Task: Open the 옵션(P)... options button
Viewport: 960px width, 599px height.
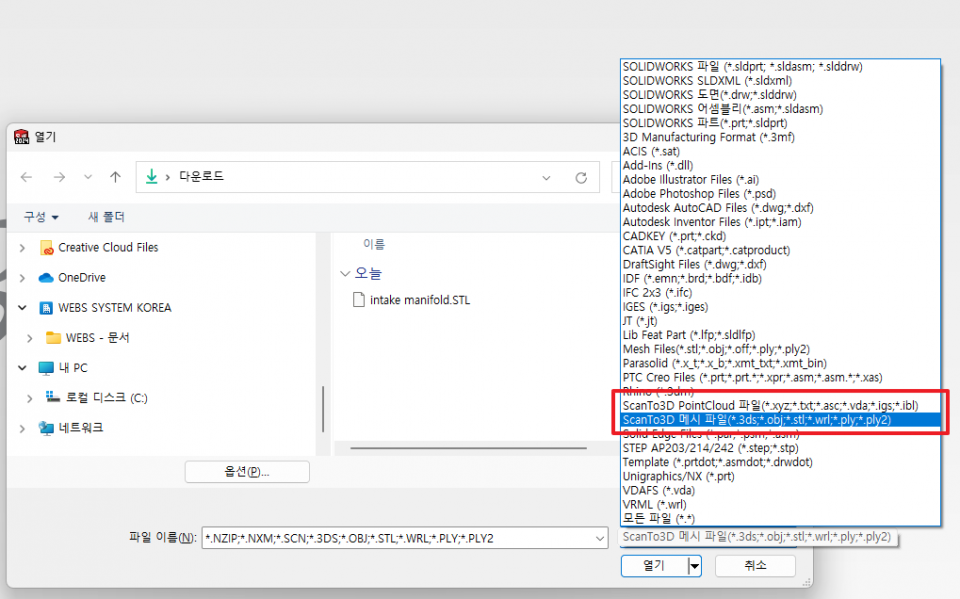Action: (247, 472)
